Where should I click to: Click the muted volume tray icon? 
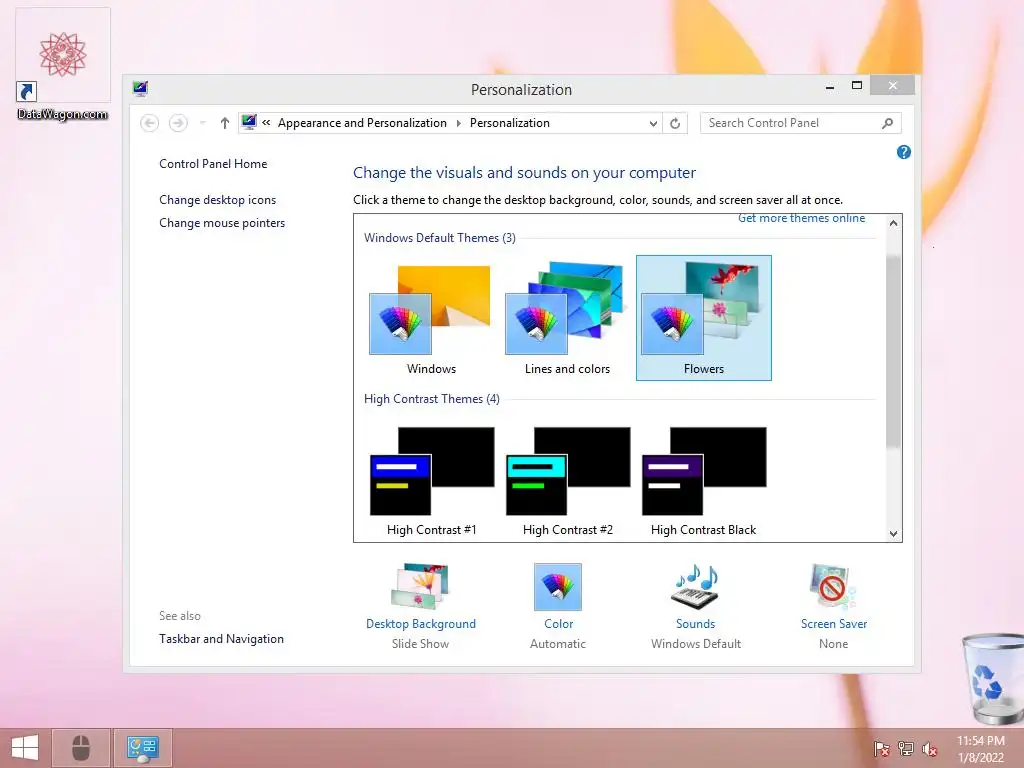929,748
